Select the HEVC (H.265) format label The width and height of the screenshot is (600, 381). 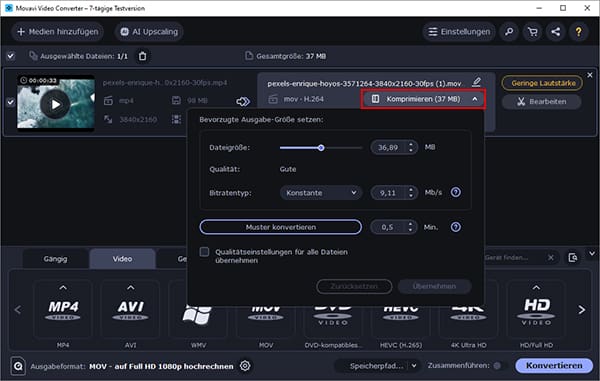click(x=401, y=345)
